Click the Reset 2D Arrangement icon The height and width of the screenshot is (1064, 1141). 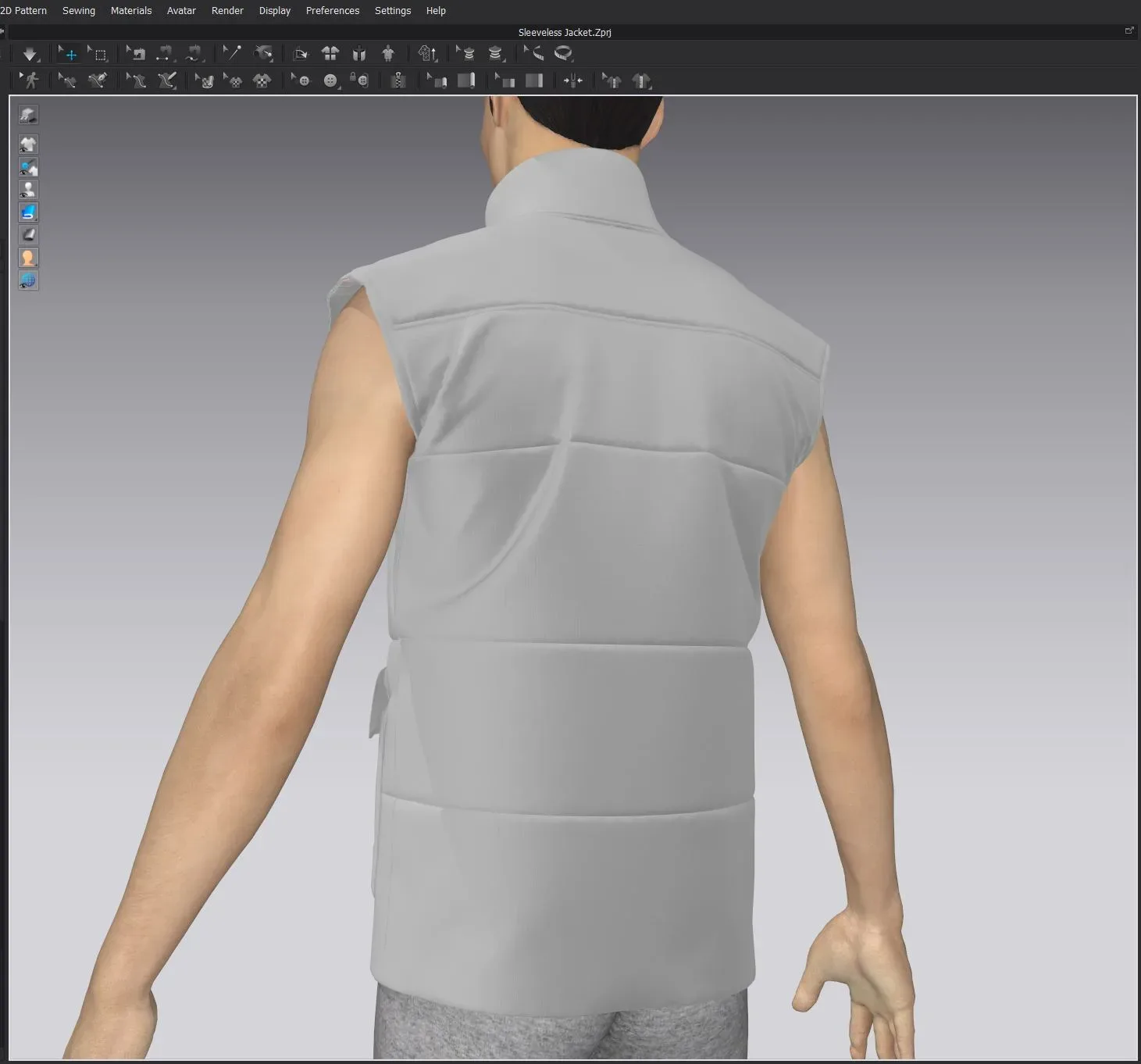(301, 54)
